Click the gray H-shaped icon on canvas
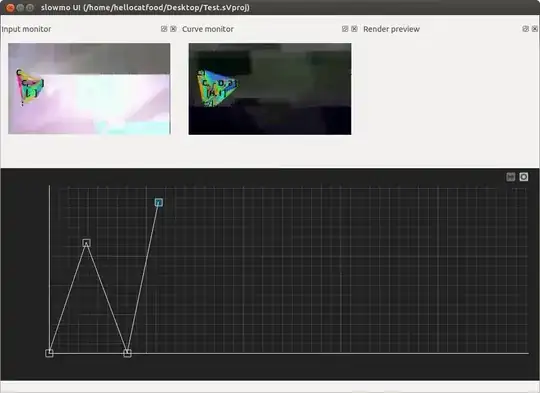 pyautogui.click(x=511, y=177)
